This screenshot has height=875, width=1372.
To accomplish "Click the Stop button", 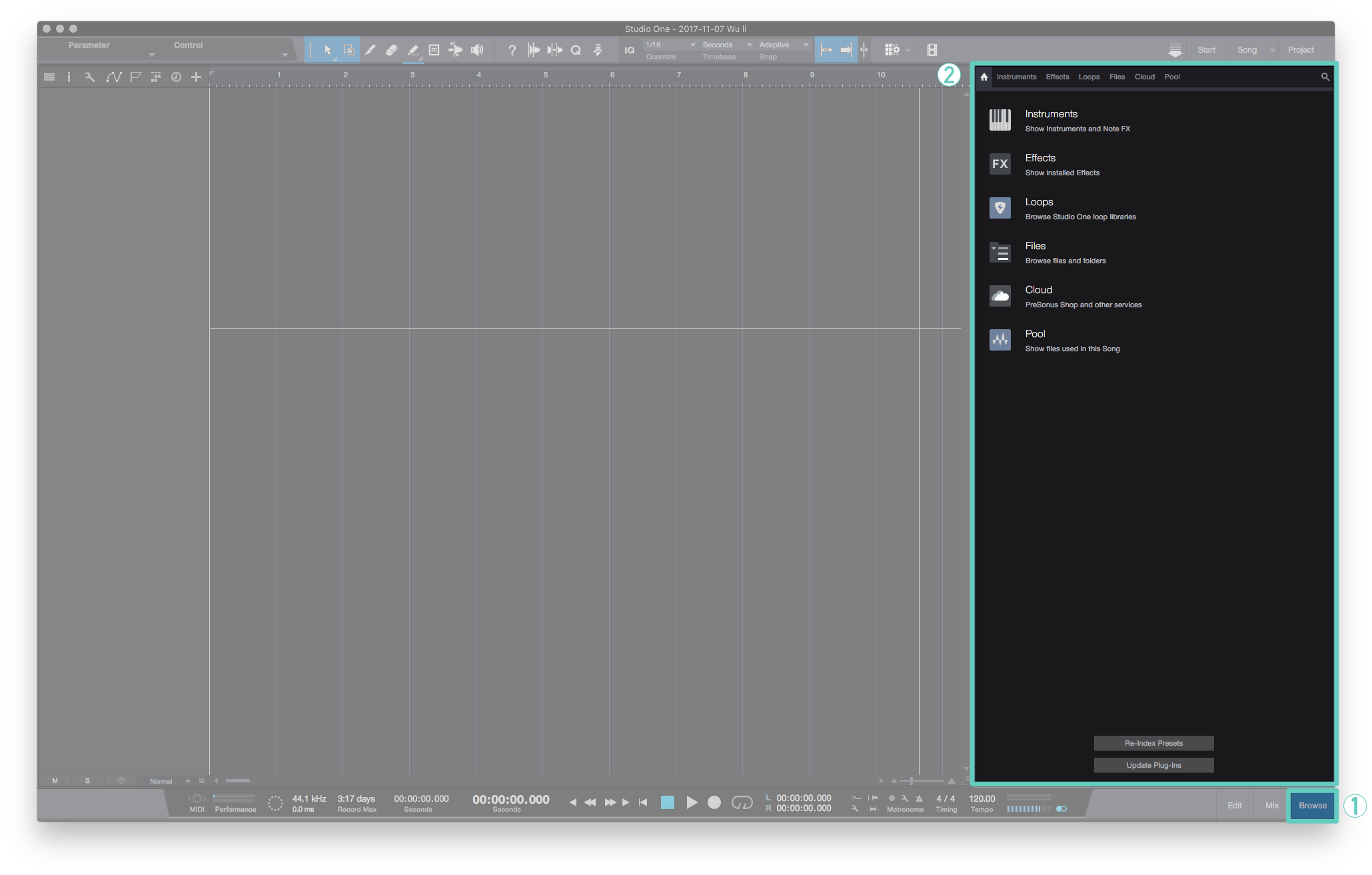I will [667, 802].
